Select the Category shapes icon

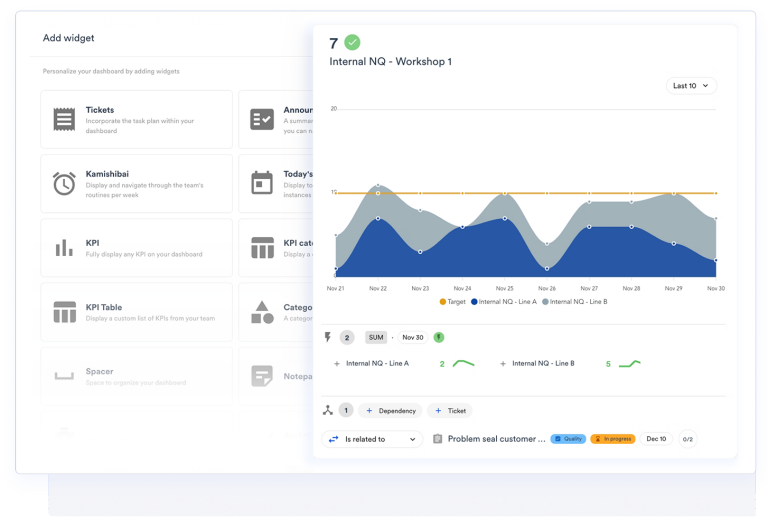[x=262, y=312]
